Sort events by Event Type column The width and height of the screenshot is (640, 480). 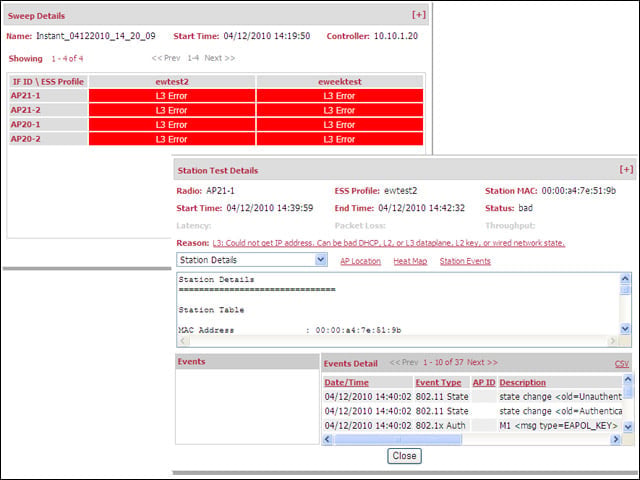pyautogui.click(x=438, y=383)
